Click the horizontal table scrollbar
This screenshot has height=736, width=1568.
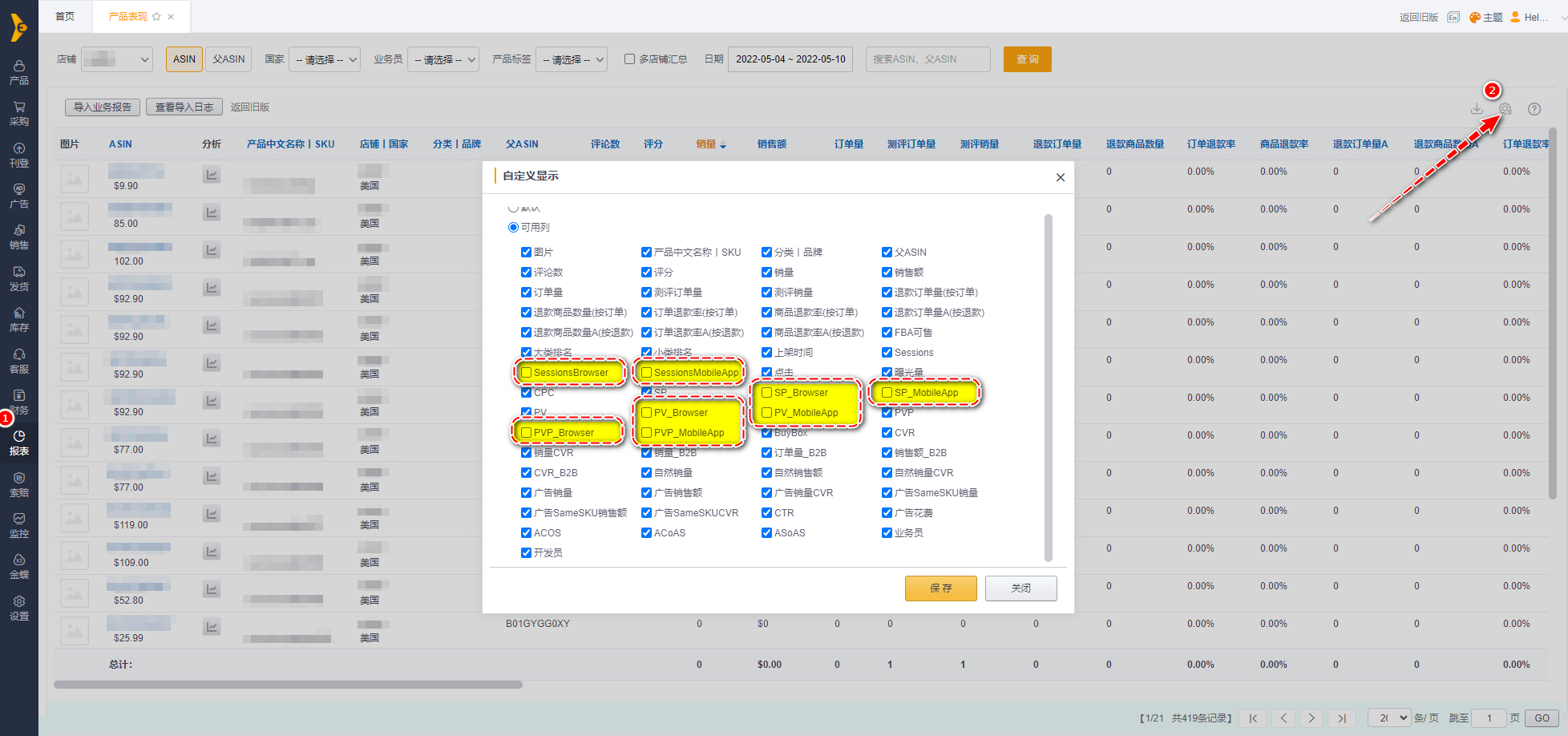(288, 685)
